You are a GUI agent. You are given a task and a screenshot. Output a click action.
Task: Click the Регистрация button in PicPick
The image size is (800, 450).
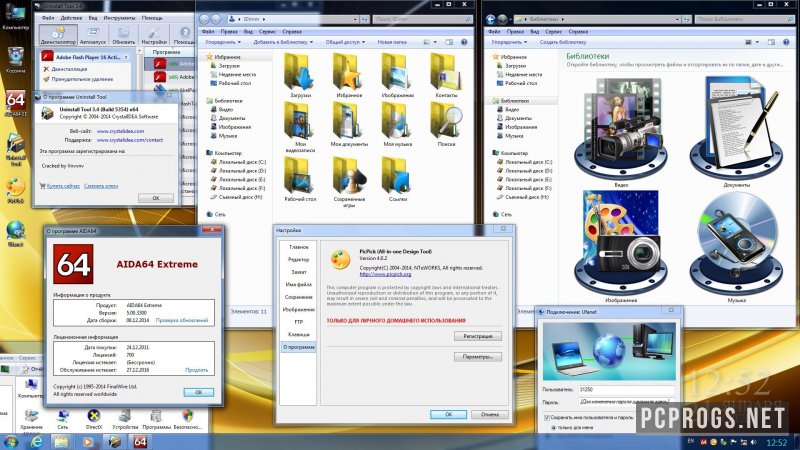pos(478,336)
